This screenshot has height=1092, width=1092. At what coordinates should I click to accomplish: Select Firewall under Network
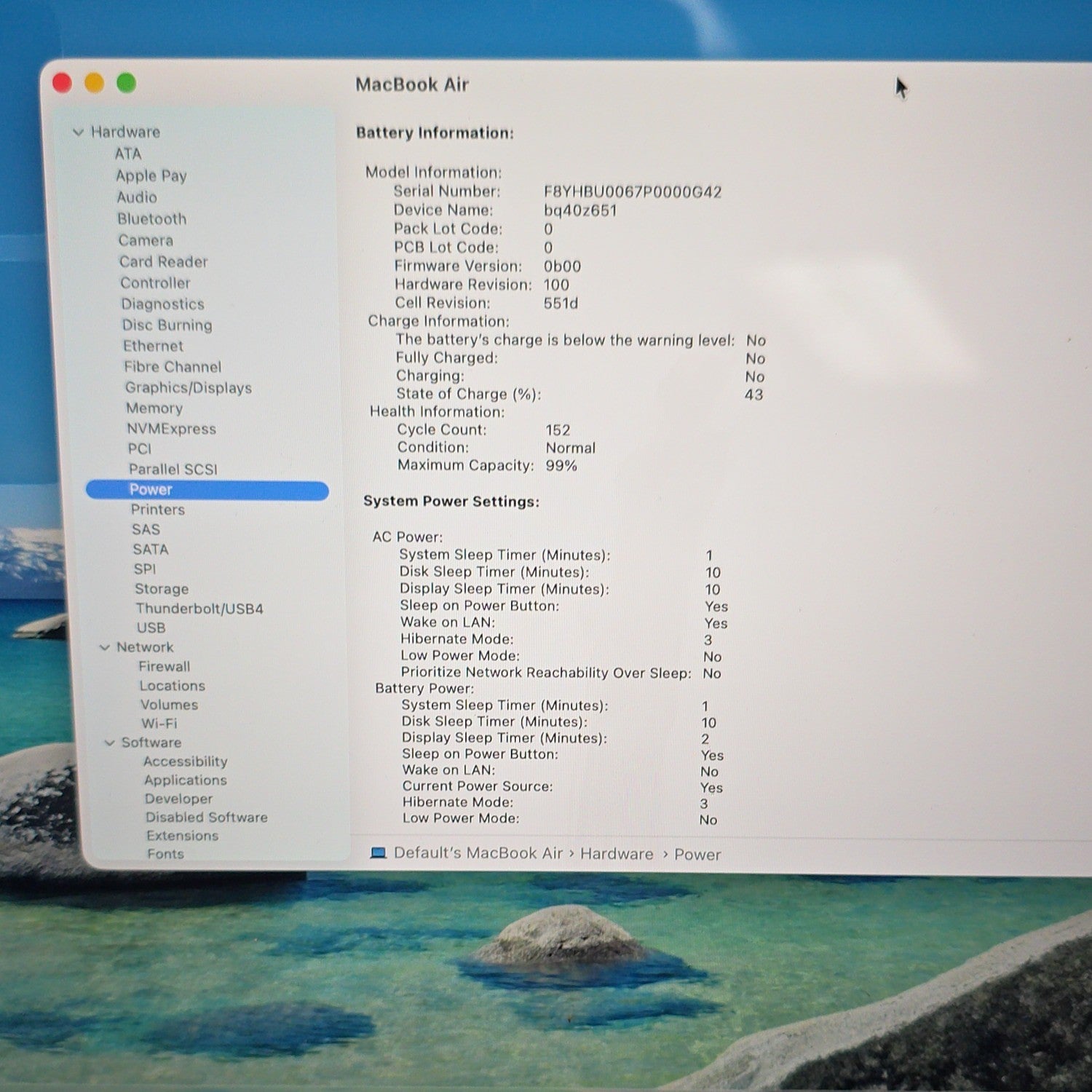pyautogui.click(x=165, y=666)
